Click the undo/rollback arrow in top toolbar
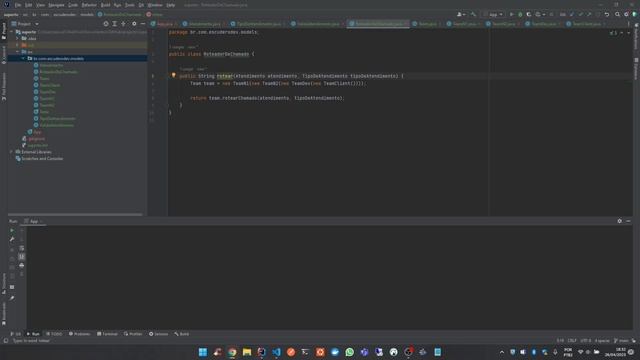640x360 pixels. pos(607,14)
